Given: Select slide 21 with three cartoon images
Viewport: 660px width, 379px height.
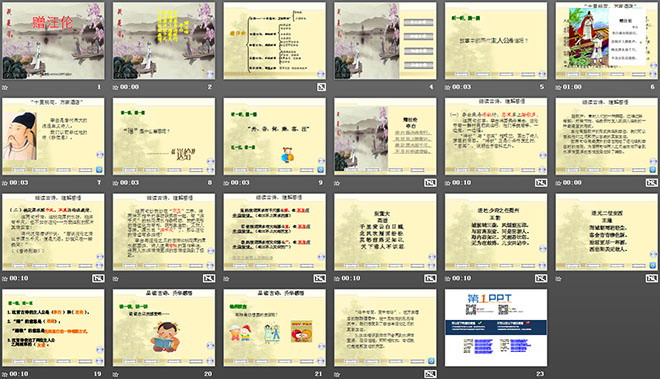Looking at the screenshot, I should 274,328.
